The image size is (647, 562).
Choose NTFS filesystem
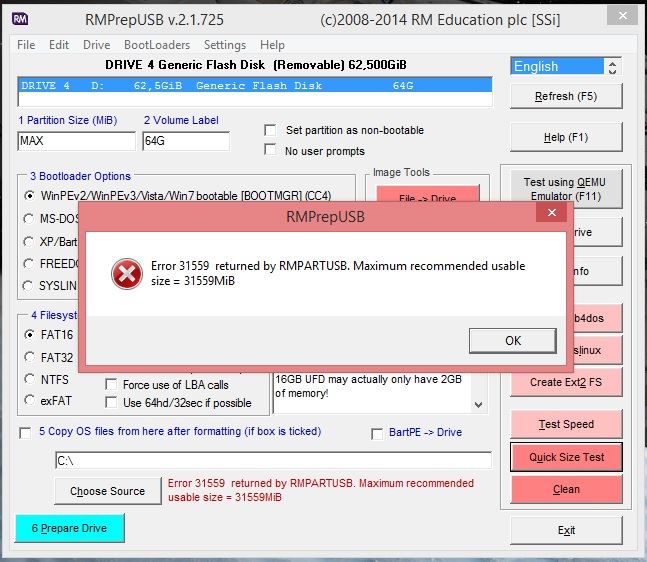29,379
